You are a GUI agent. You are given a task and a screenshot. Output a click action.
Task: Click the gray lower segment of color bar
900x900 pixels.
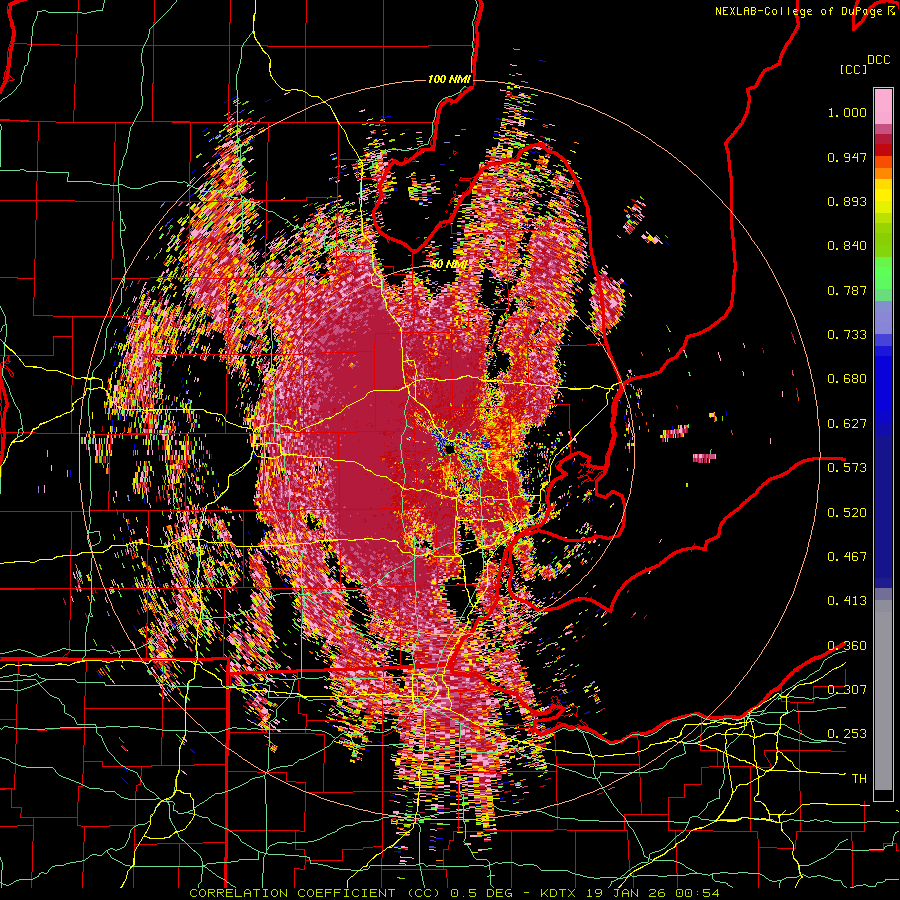point(883,695)
